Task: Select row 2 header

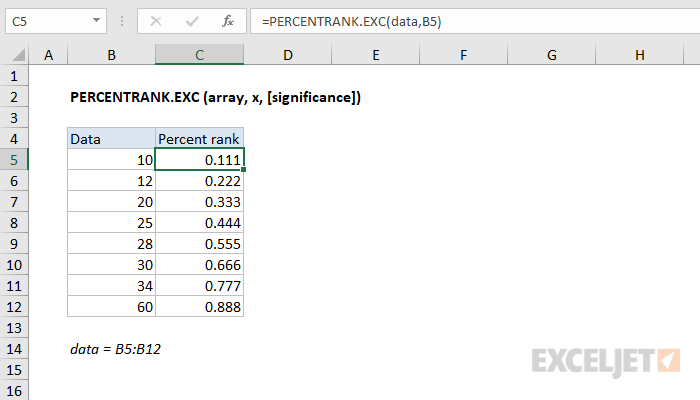Action: pyautogui.click(x=14, y=97)
